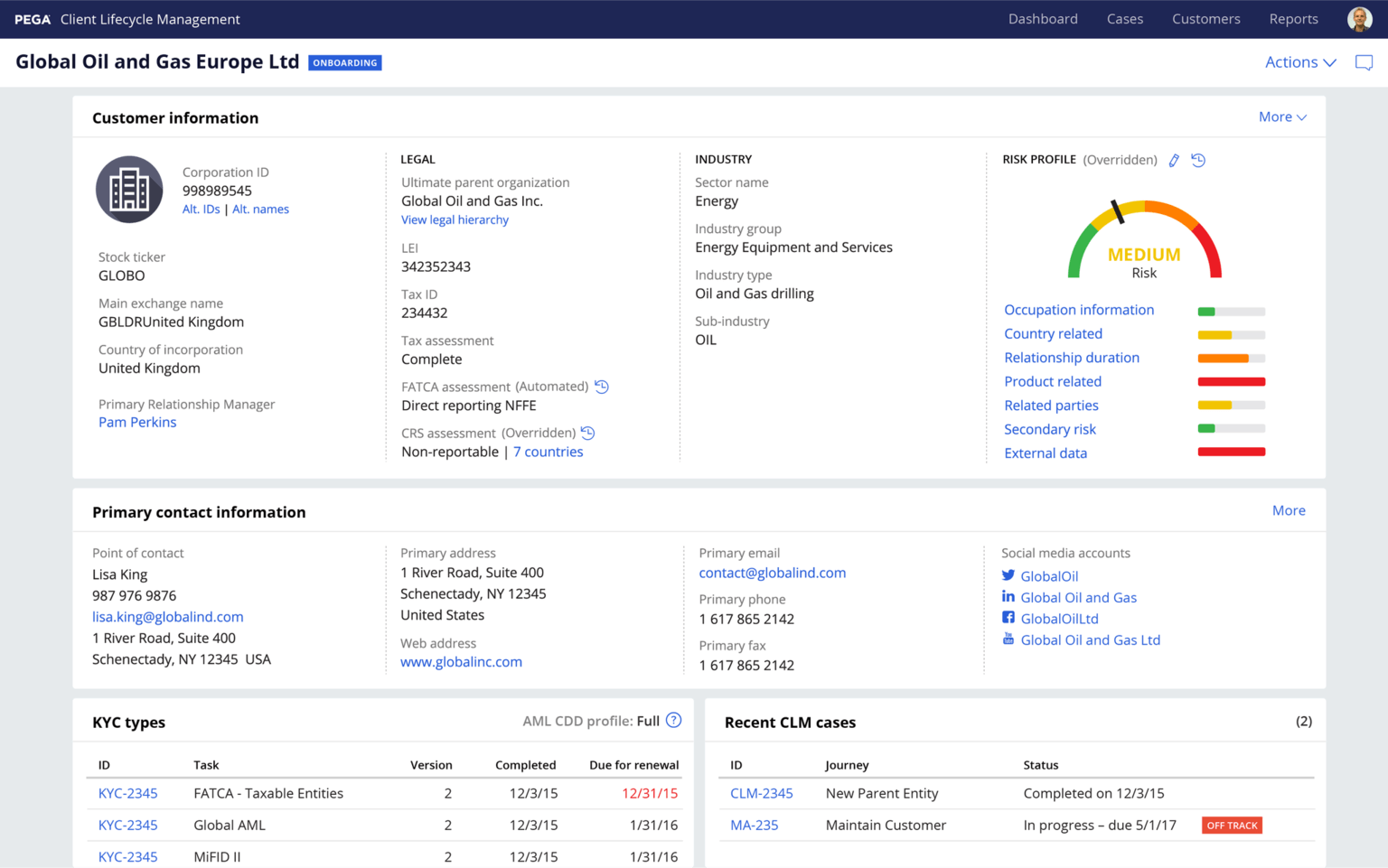Click the 7 countries CRS link
Screen dimensions: 1388x868
pos(548,452)
